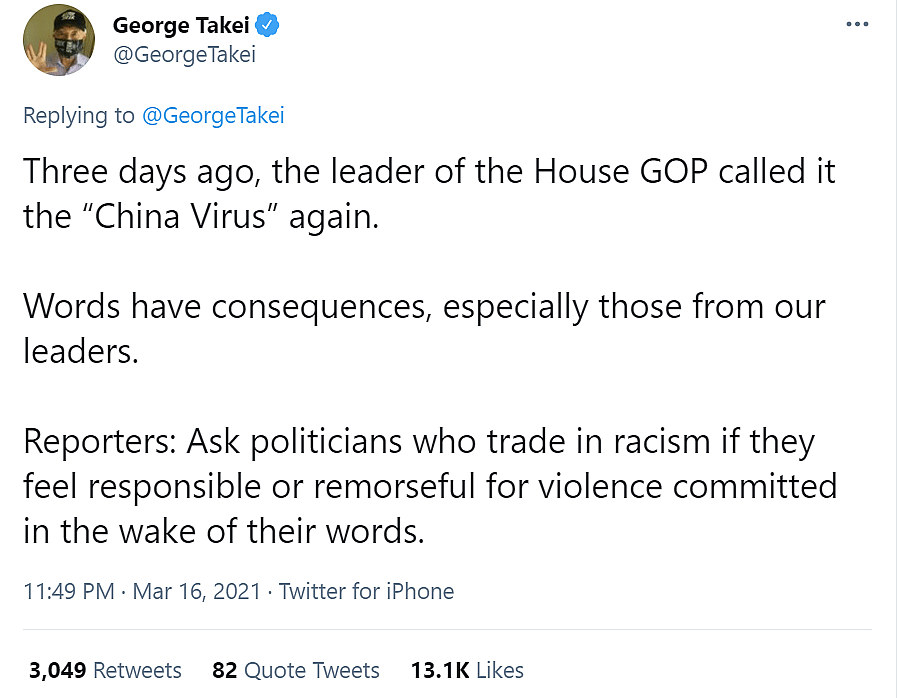Click the Mar 16, 2021 date
The image size is (899, 698).
coord(198,591)
